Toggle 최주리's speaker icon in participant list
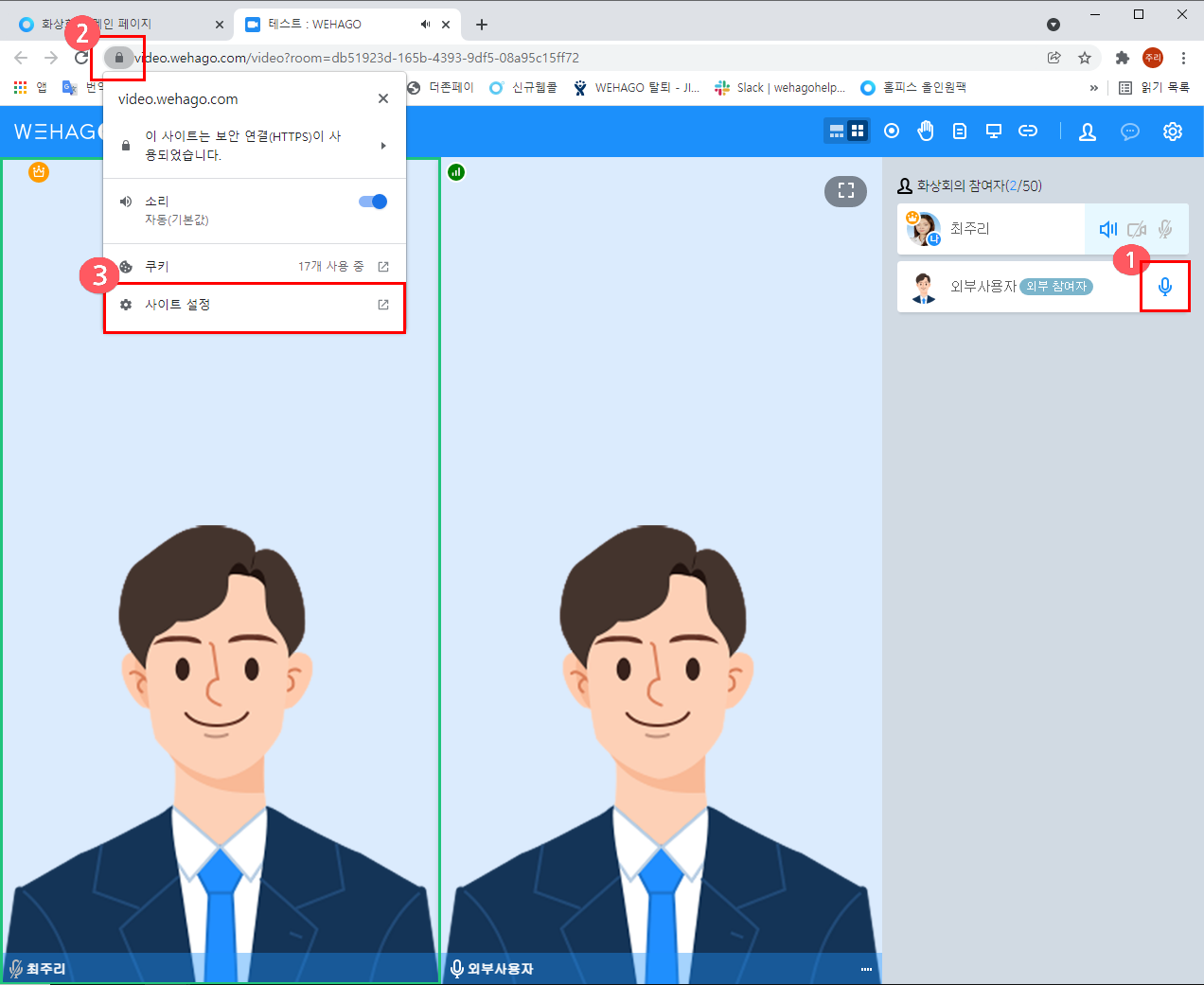 [x=1107, y=229]
